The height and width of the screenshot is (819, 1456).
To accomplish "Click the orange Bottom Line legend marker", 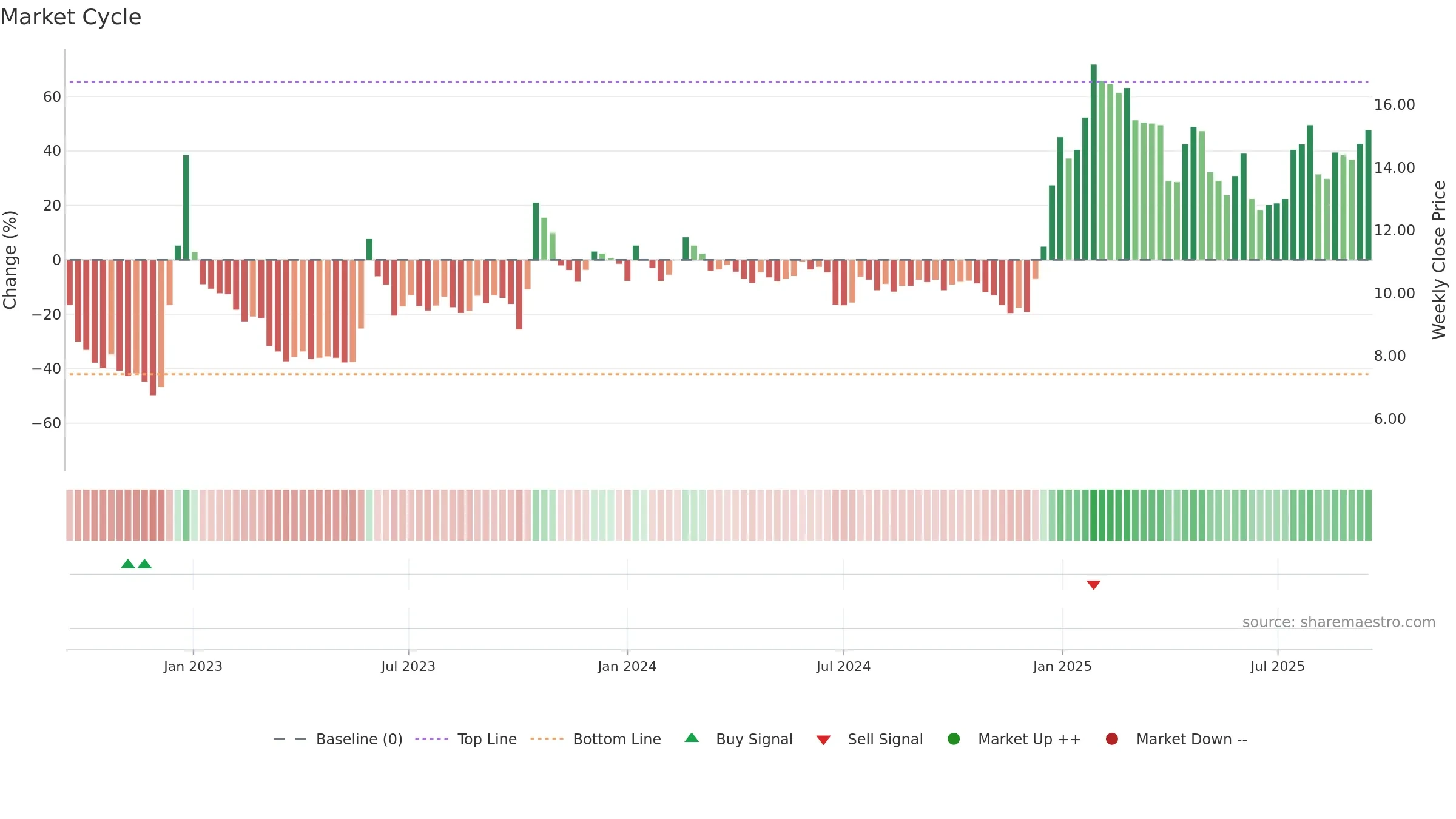I will 547,739.
